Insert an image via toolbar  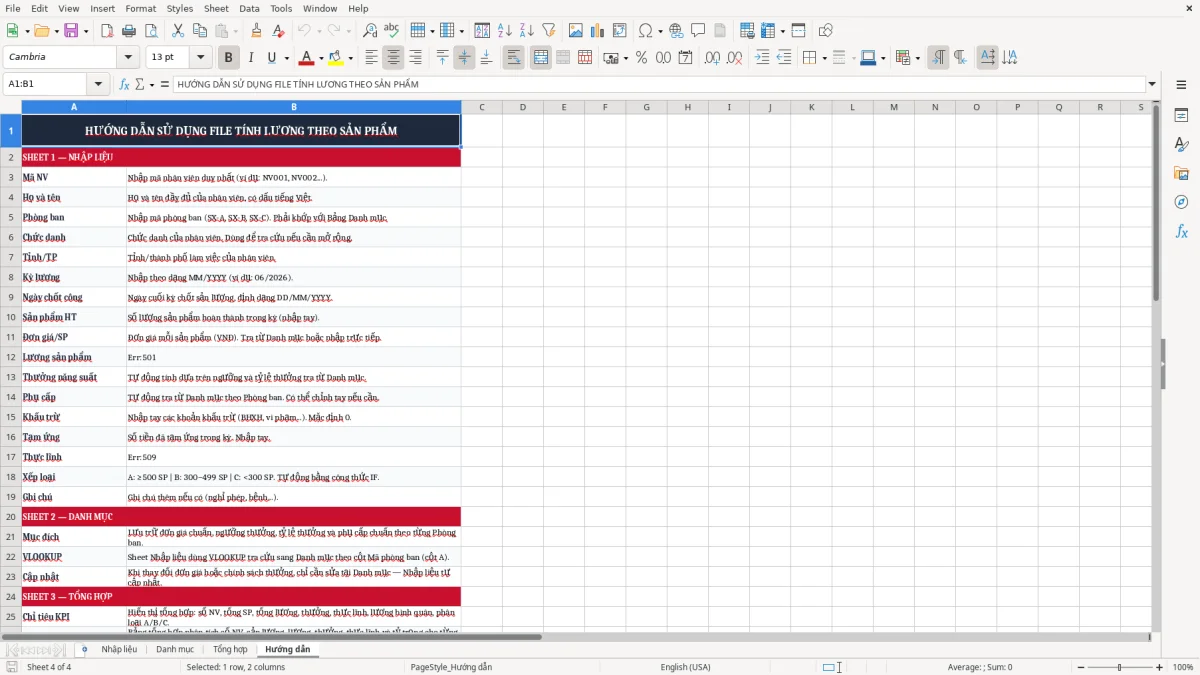[x=576, y=31]
